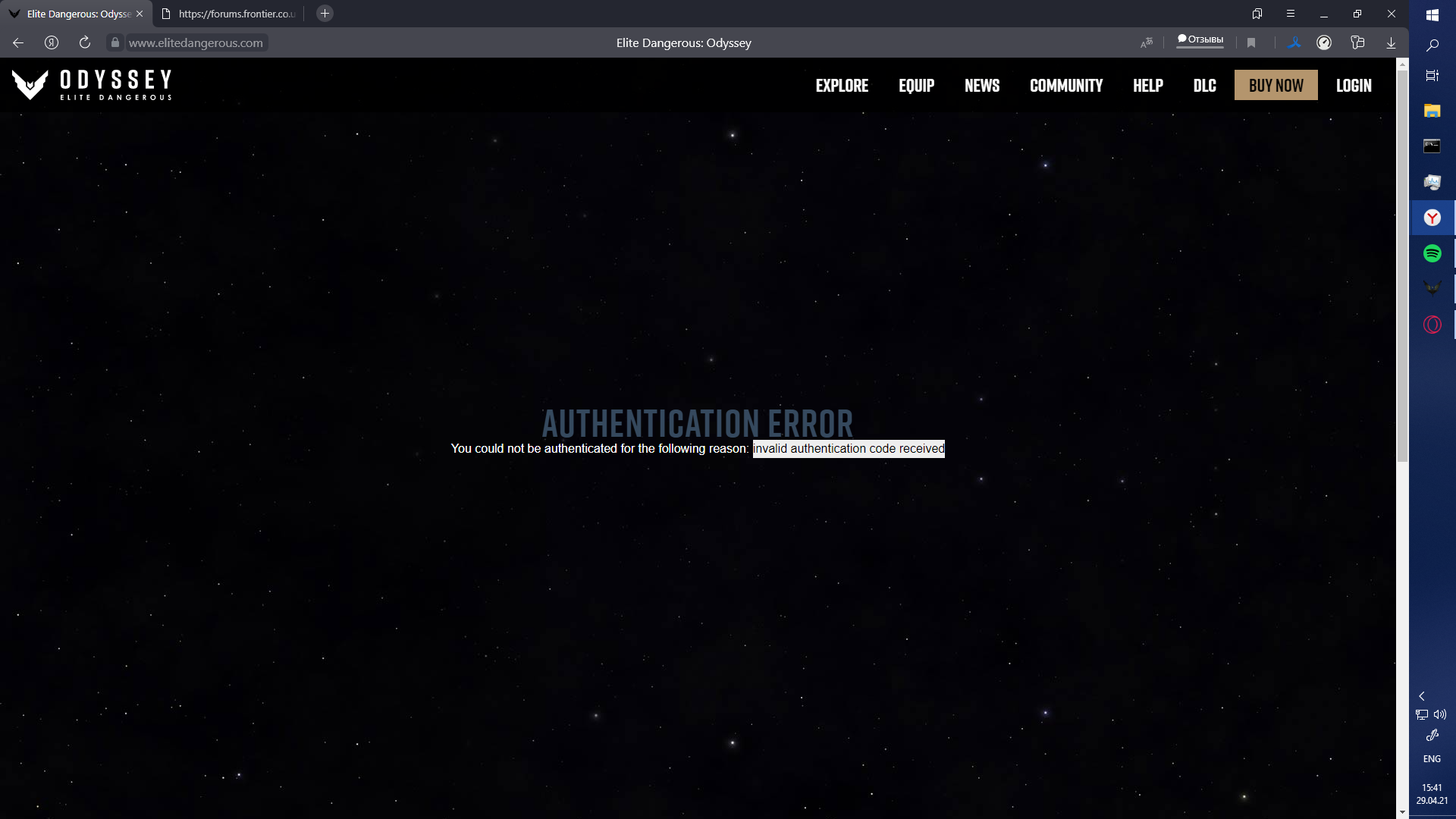
Task: Open the Windows Start button
Action: click(x=1432, y=14)
